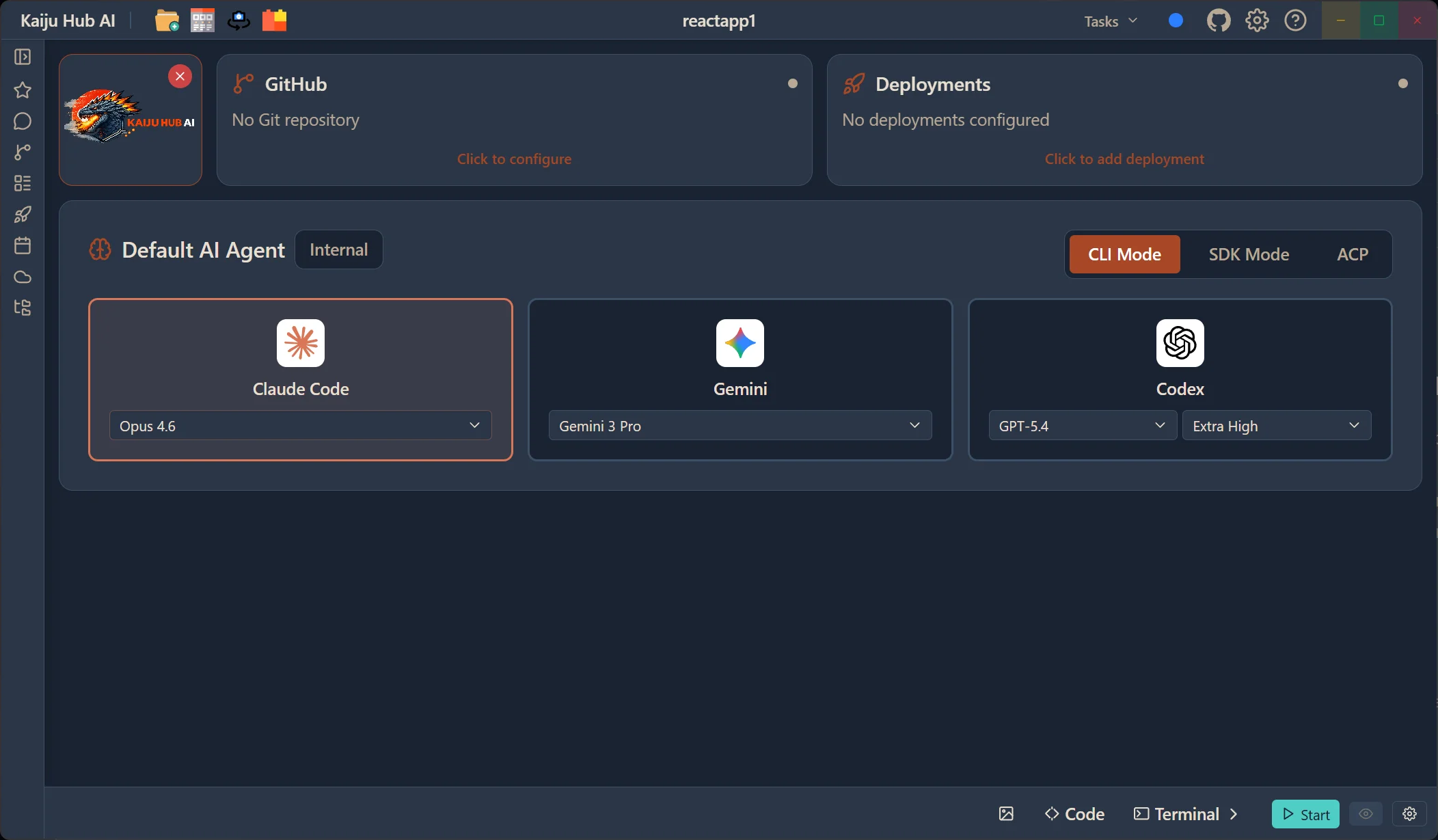
Task: Click the brain icon beside Default AI Agent
Action: (x=100, y=249)
